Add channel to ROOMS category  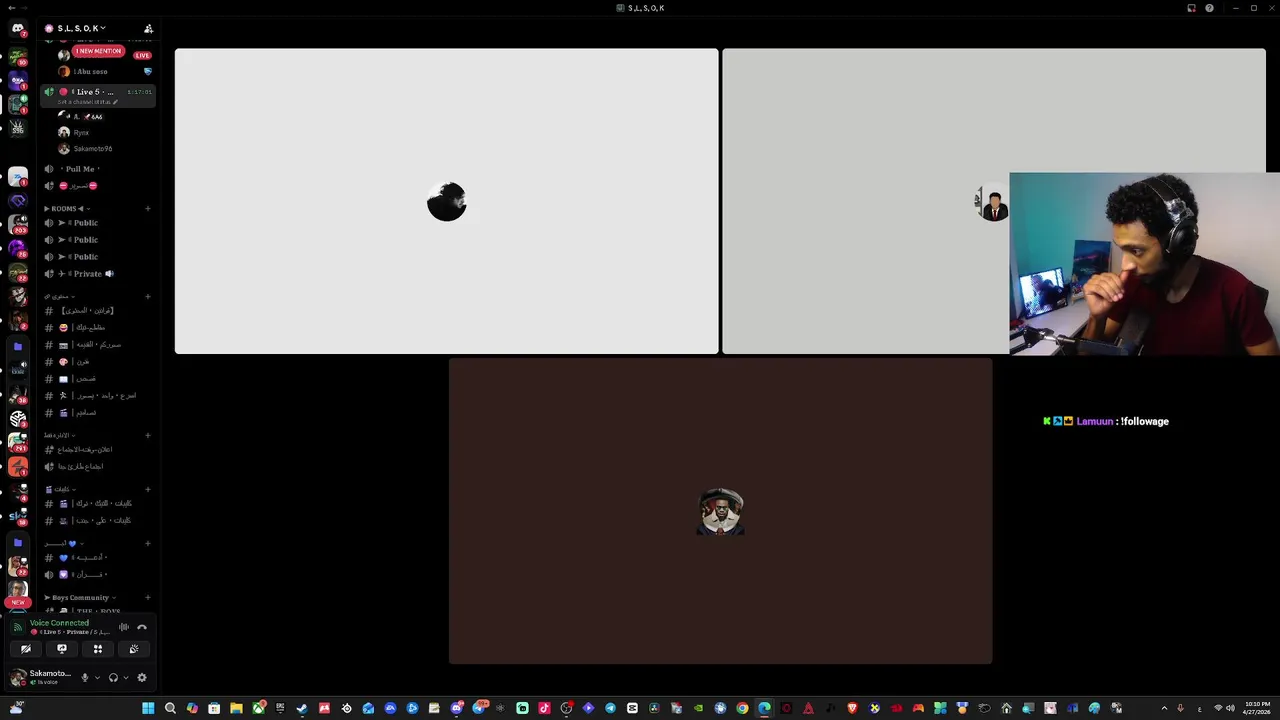pos(148,208)
